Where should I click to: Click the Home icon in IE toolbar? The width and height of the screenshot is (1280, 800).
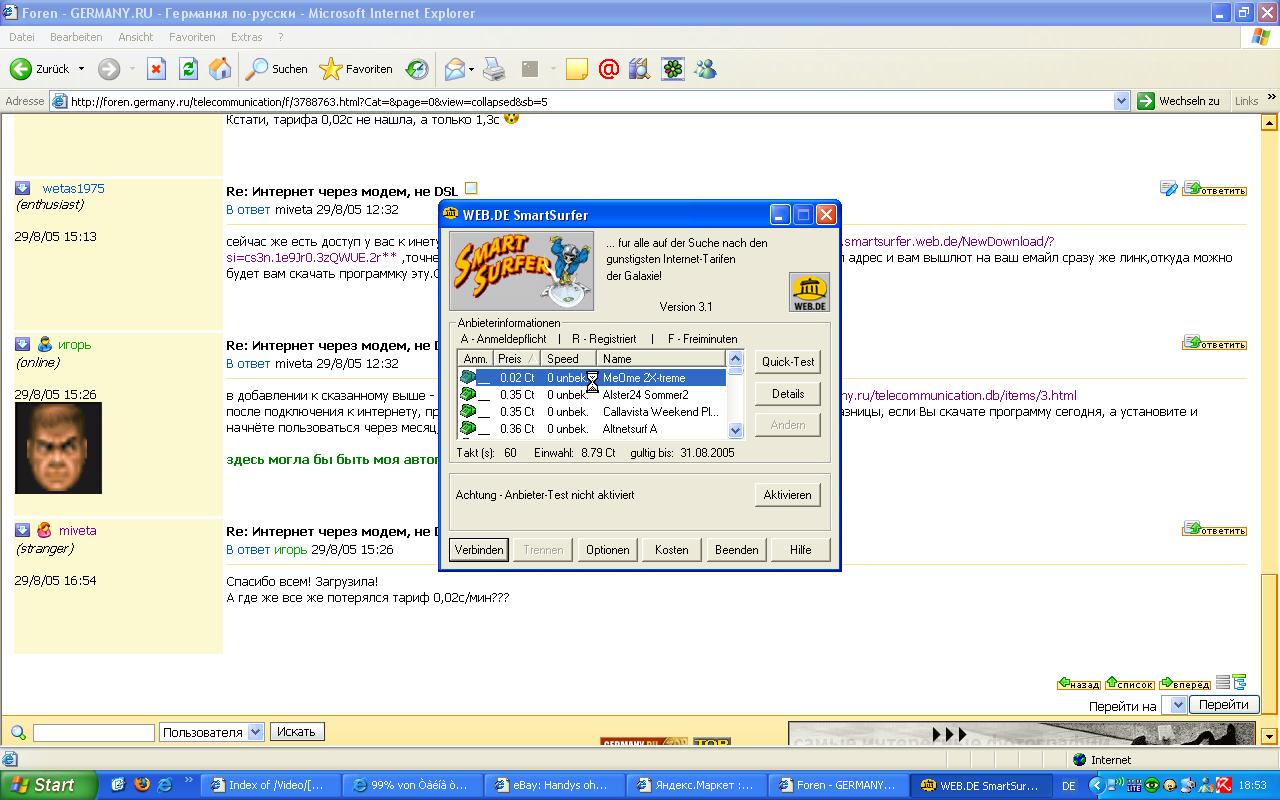coord(220,69)
